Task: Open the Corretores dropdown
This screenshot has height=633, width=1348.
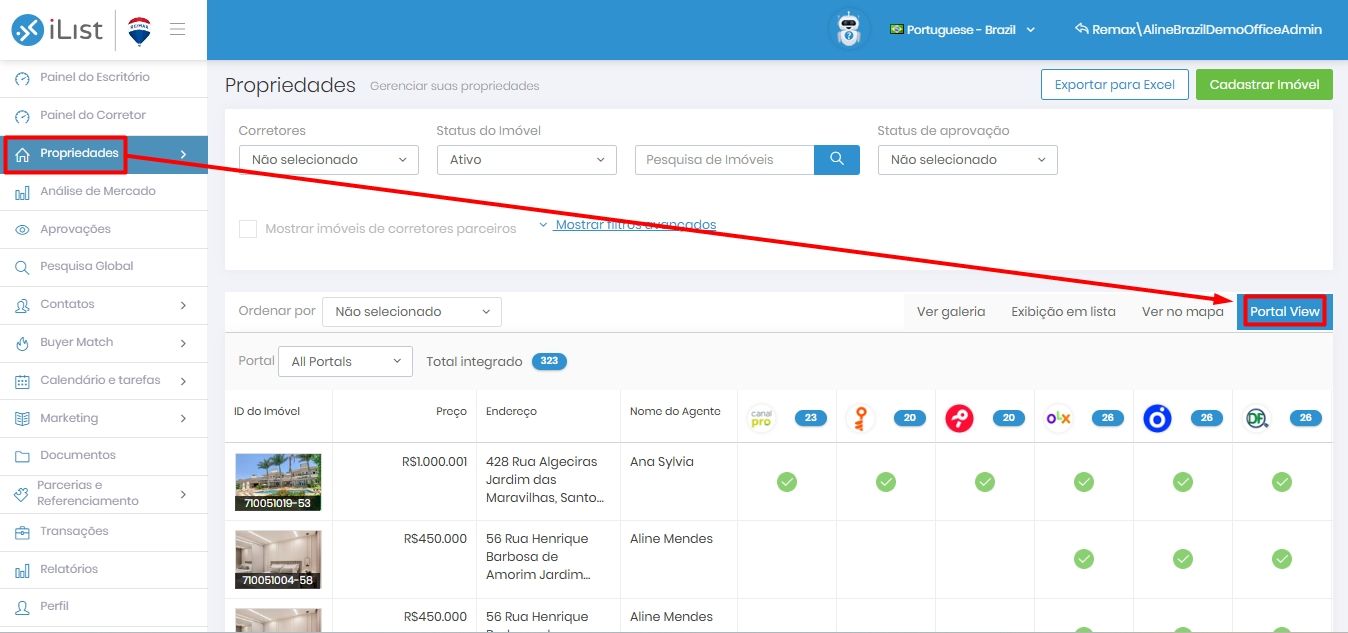Action: click(329, 159)
